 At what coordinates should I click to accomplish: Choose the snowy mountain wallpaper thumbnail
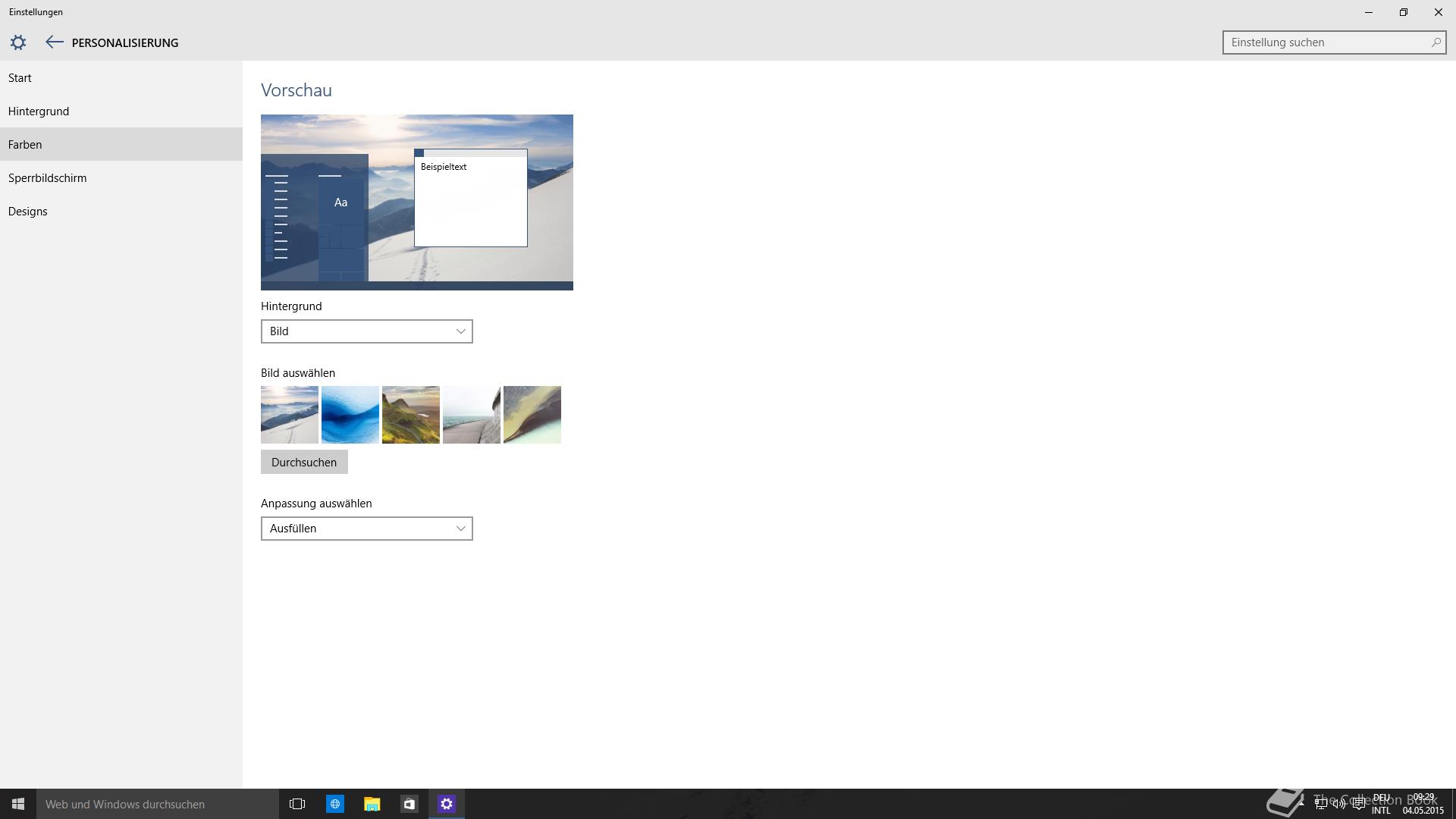coord(290,415)
